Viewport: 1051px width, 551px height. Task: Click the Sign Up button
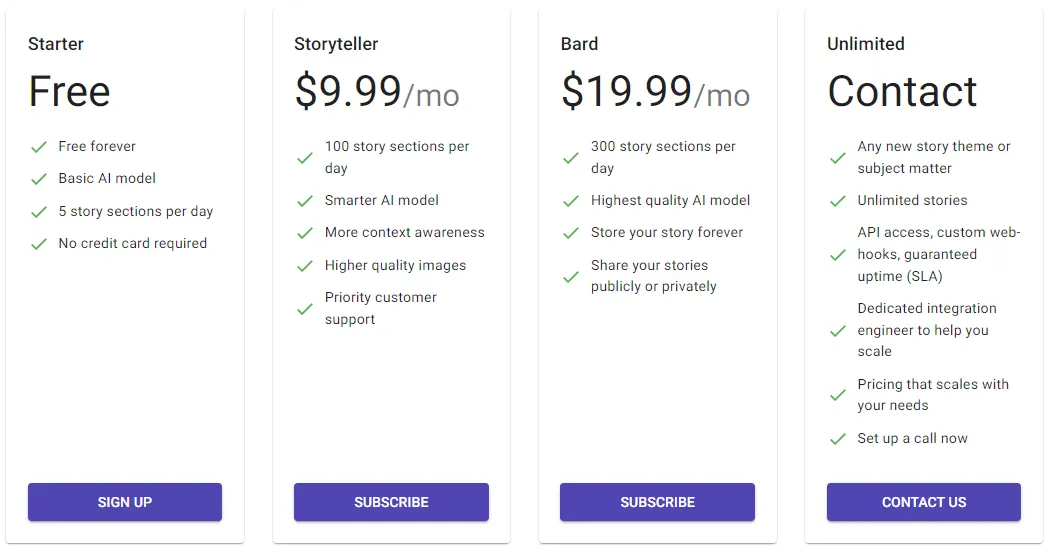click(125, 502)
